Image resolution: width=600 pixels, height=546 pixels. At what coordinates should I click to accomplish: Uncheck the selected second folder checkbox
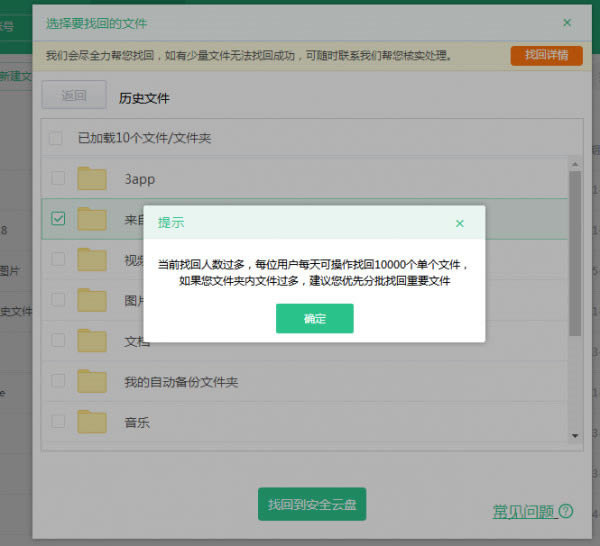pyautogui.click(x=58, y=219)
